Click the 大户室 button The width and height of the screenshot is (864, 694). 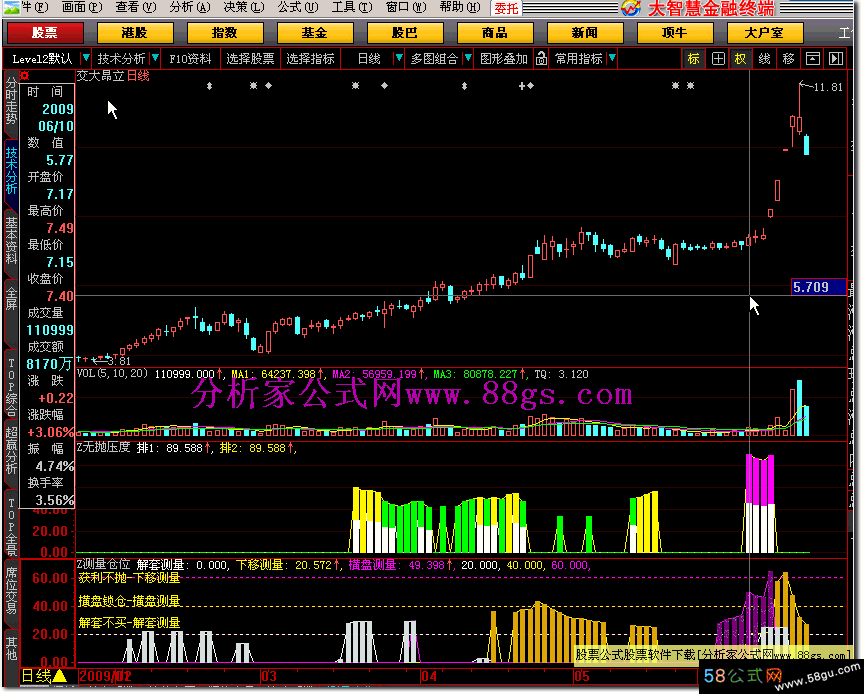pyautogui.click(x=764, y=33)
